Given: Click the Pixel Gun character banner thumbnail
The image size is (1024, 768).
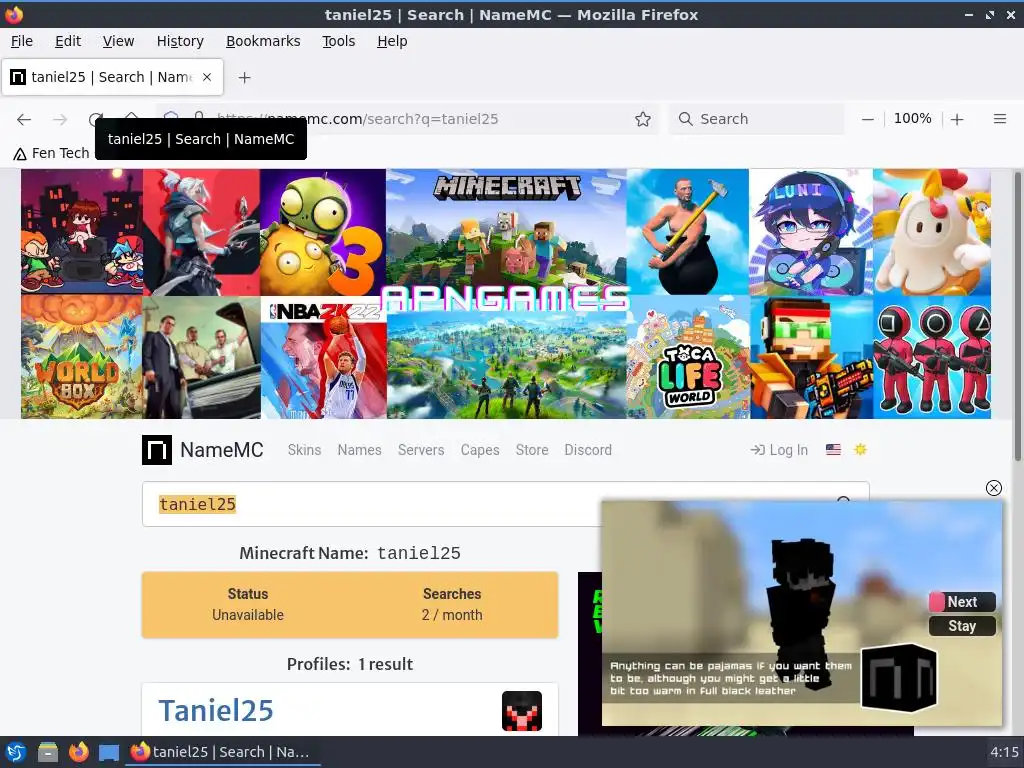Looking at the screenshot, I should (x=812, y=357).
